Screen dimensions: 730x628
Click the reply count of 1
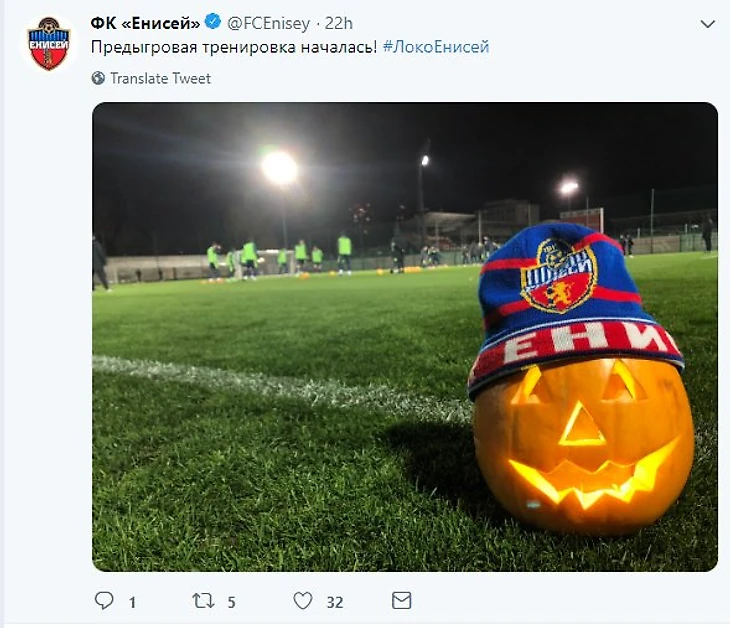click(x=132, y=602)
